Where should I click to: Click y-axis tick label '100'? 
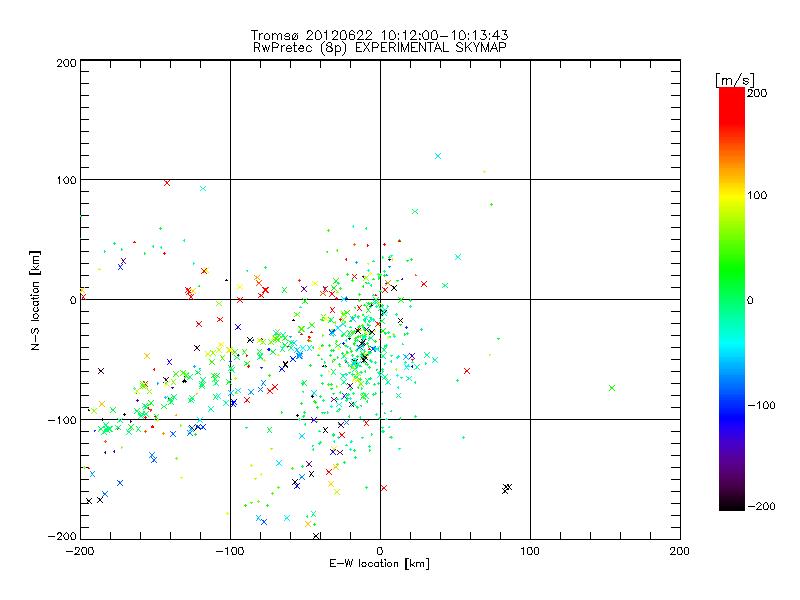[66, 180]
